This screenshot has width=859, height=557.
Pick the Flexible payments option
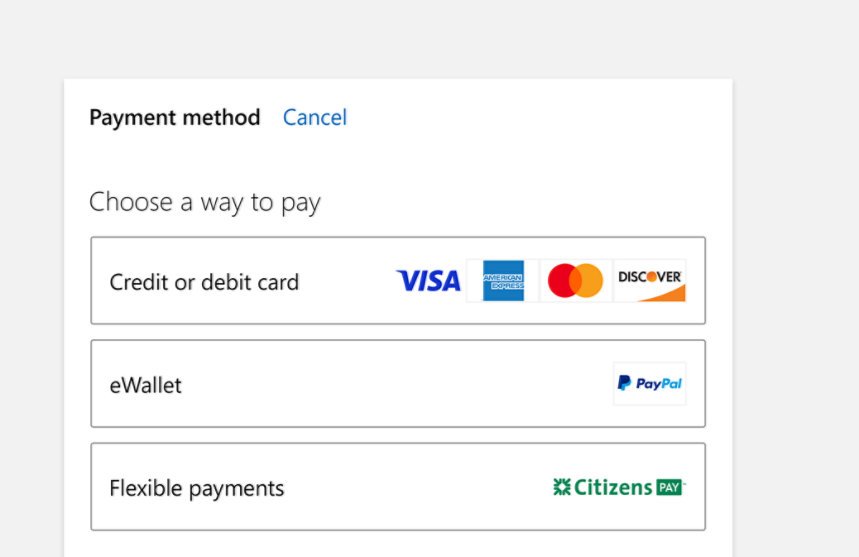coord(197,489)
